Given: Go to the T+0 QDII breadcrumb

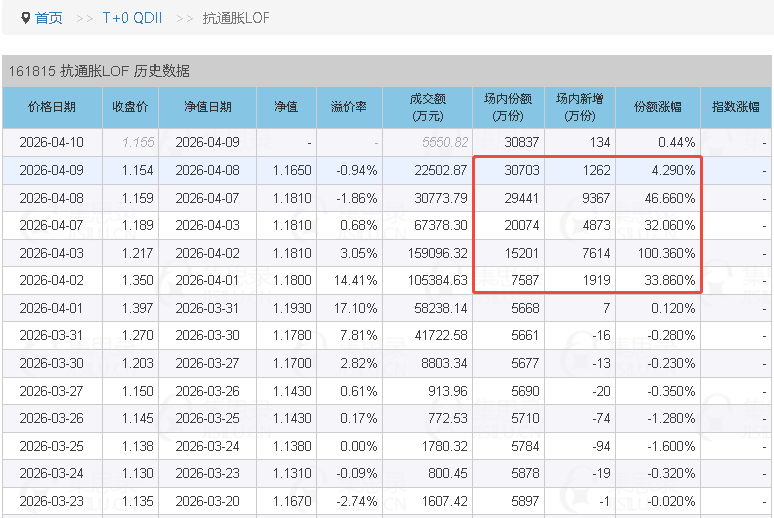Looking at the screenshot, I should (133, 18).
